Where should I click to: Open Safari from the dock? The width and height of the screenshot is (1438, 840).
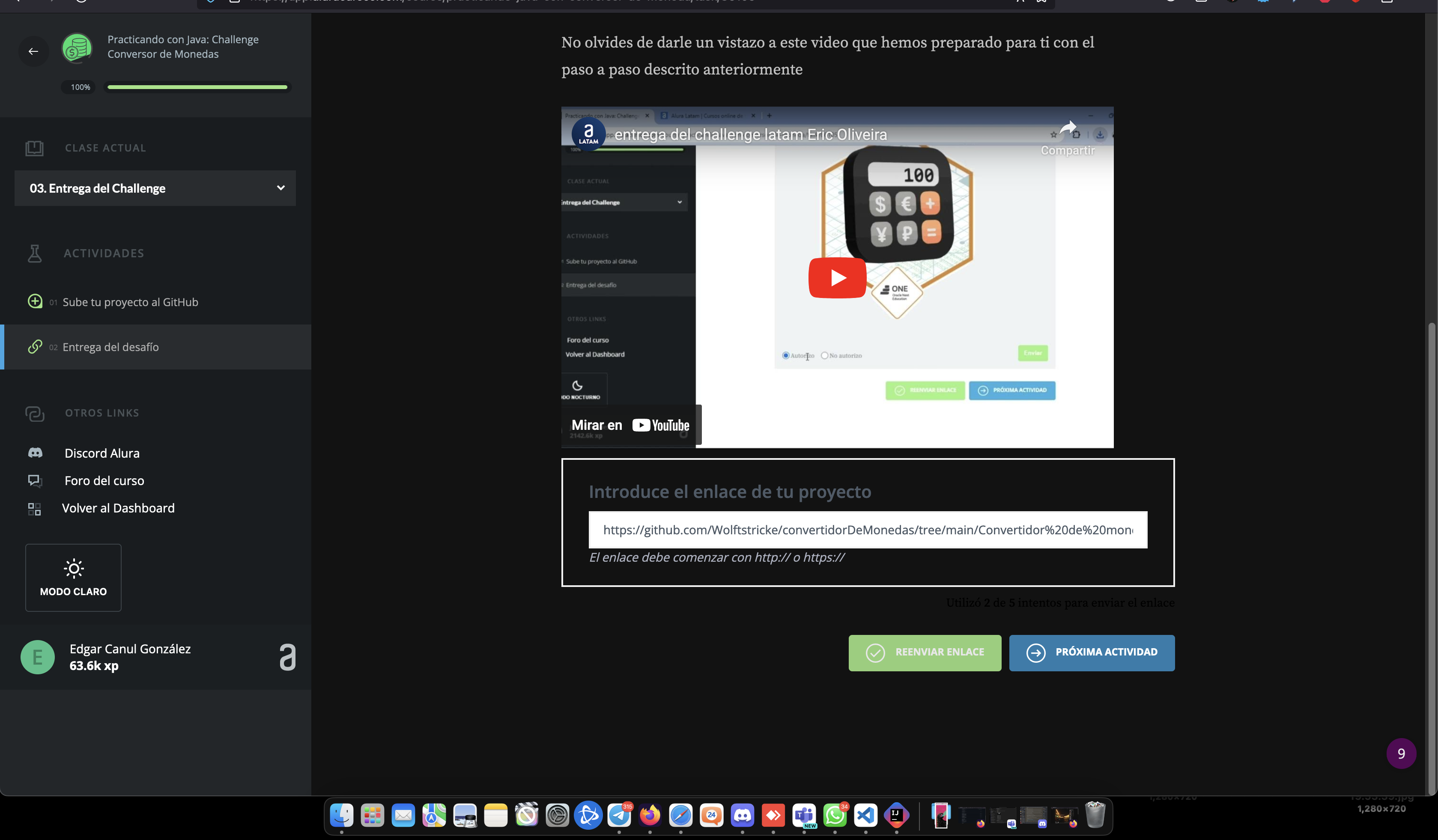coord(681,815)
